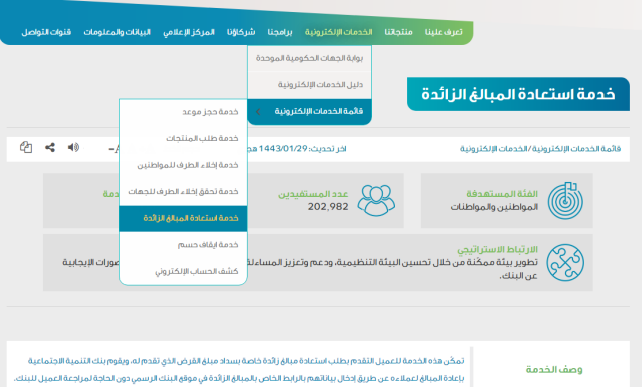
Task: Open the قنوات التواصل menu
Action: pyautogui.click(x=46, y=32)
